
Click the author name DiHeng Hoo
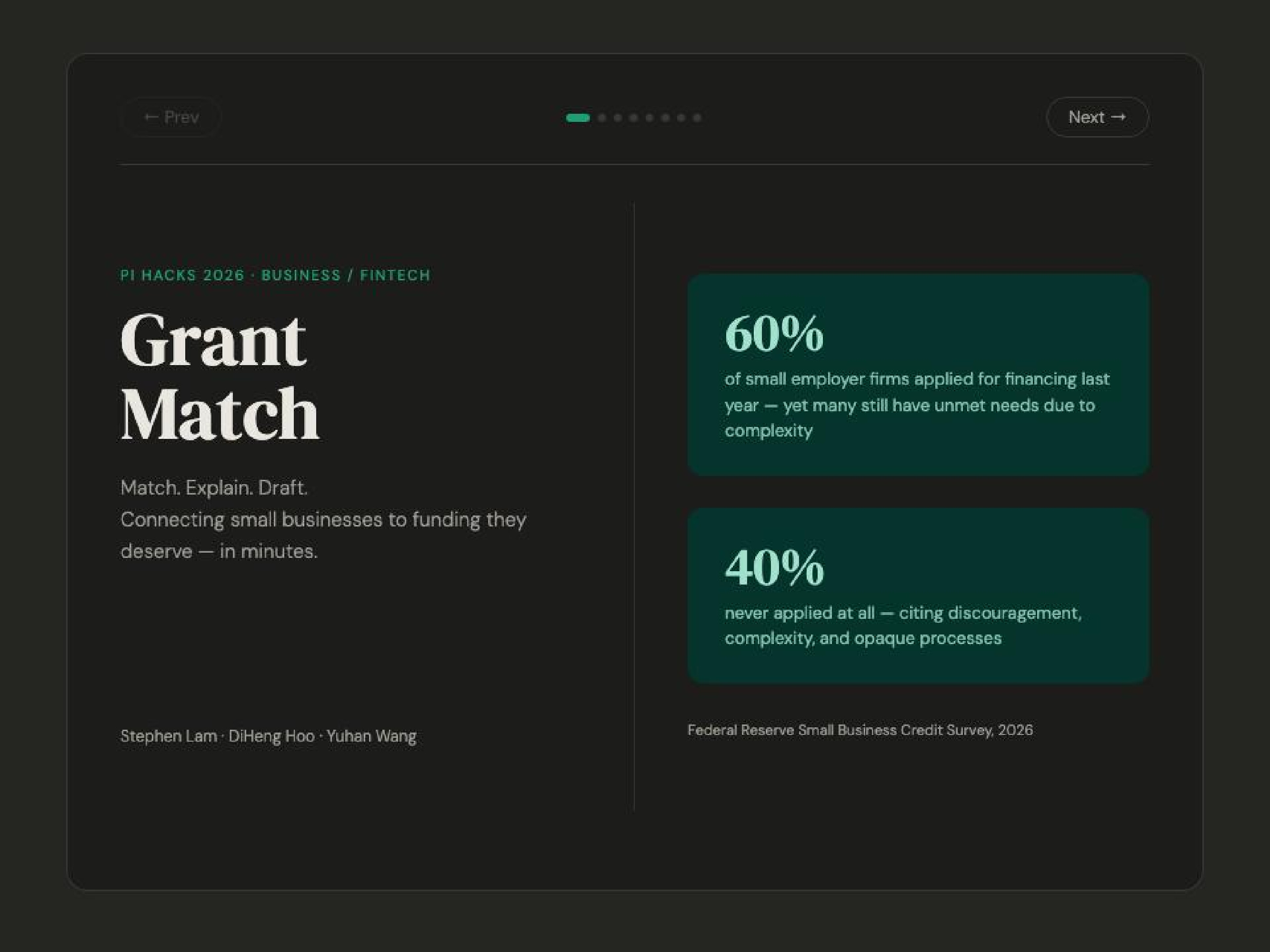(x=271, y=736)
